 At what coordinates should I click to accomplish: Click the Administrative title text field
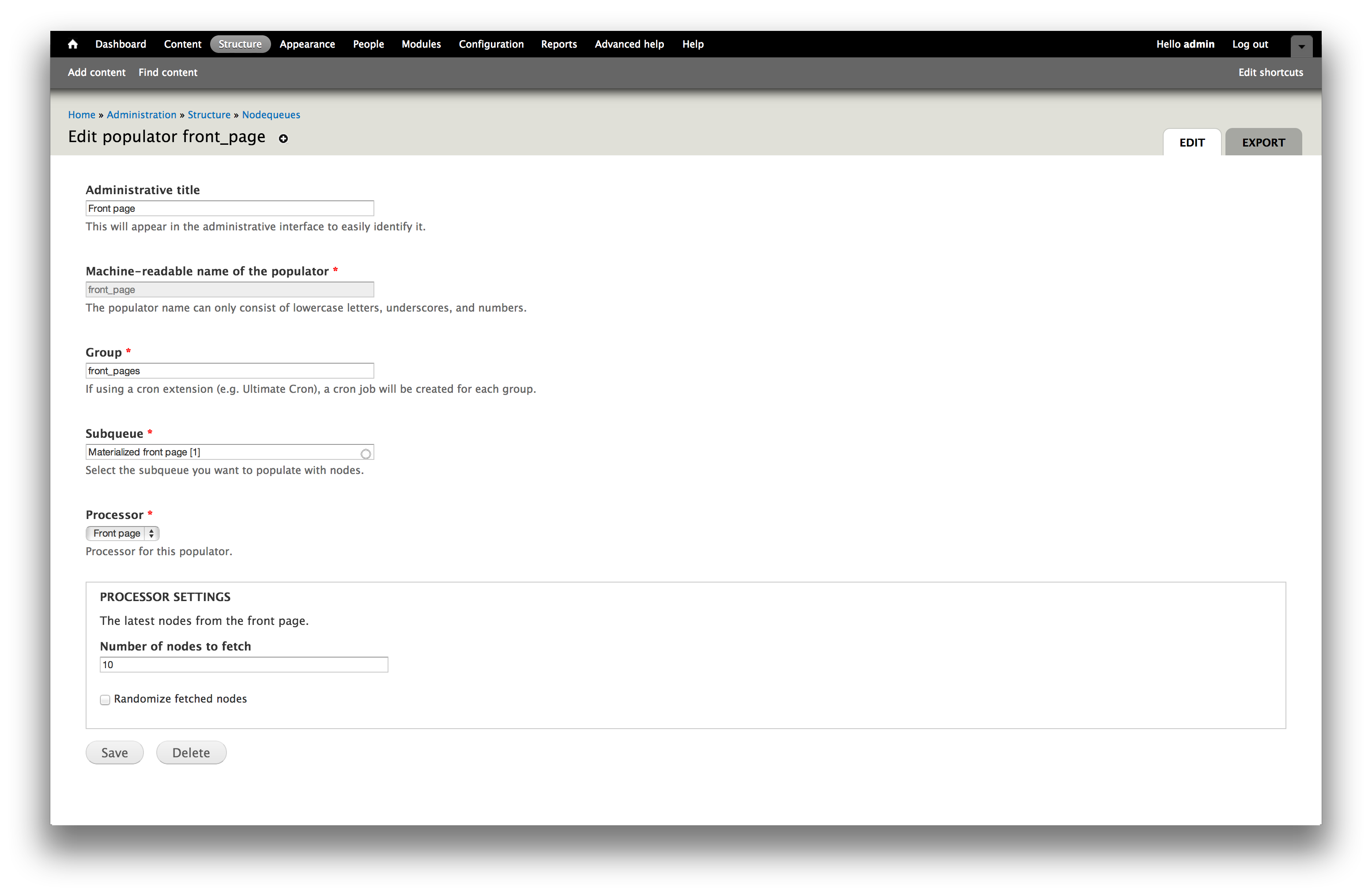(x=230, y=209)
